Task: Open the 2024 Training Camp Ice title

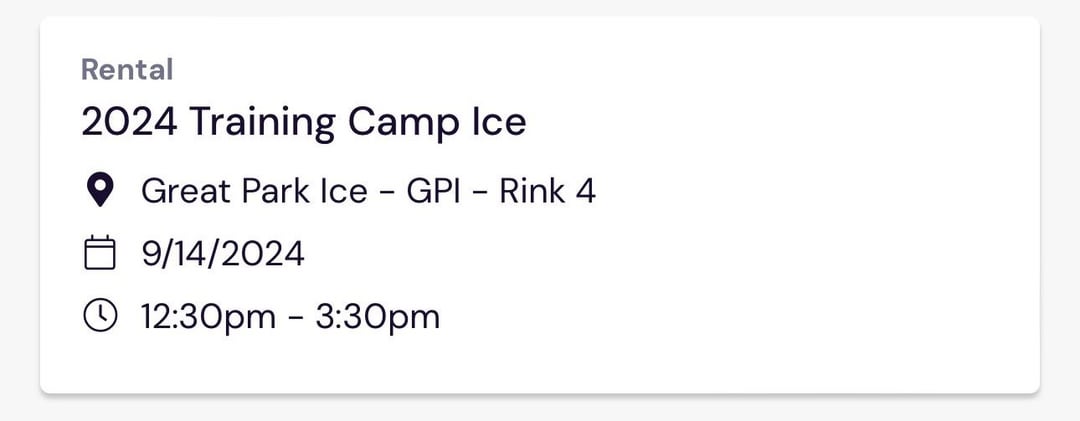Action: pos(303,123)
